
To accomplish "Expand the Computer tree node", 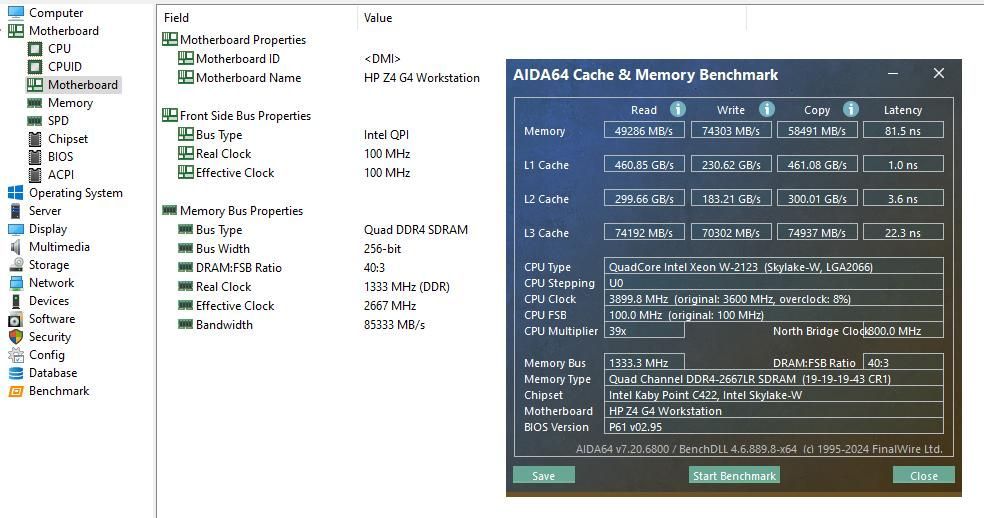I will 56,13.
